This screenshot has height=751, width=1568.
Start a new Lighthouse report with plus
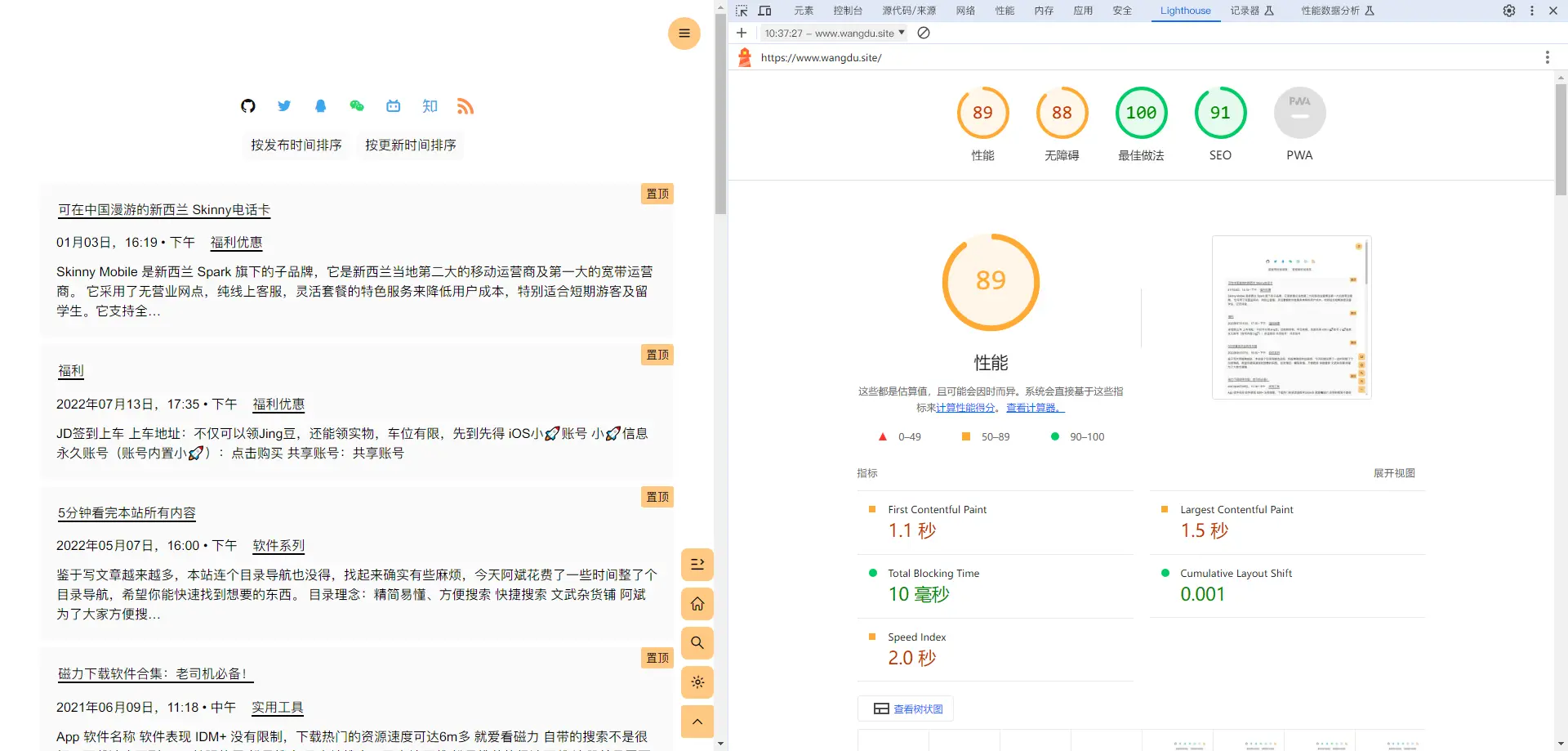tap(742, 33)
